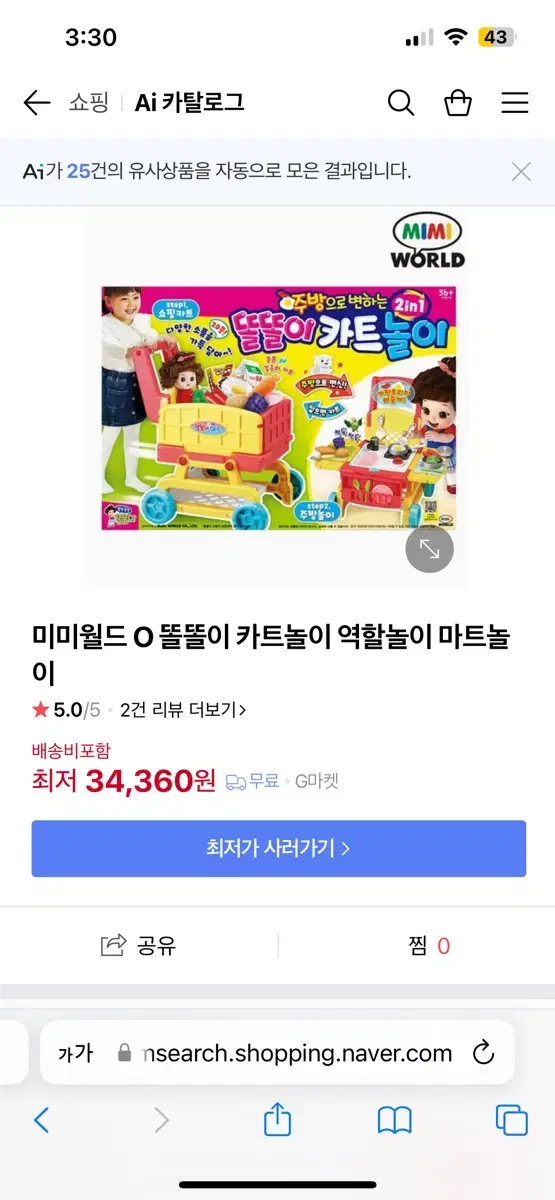Viewport: 555px width, 1200px height.
Task: Open the shopping basket icon
Action: click(458, 102)
